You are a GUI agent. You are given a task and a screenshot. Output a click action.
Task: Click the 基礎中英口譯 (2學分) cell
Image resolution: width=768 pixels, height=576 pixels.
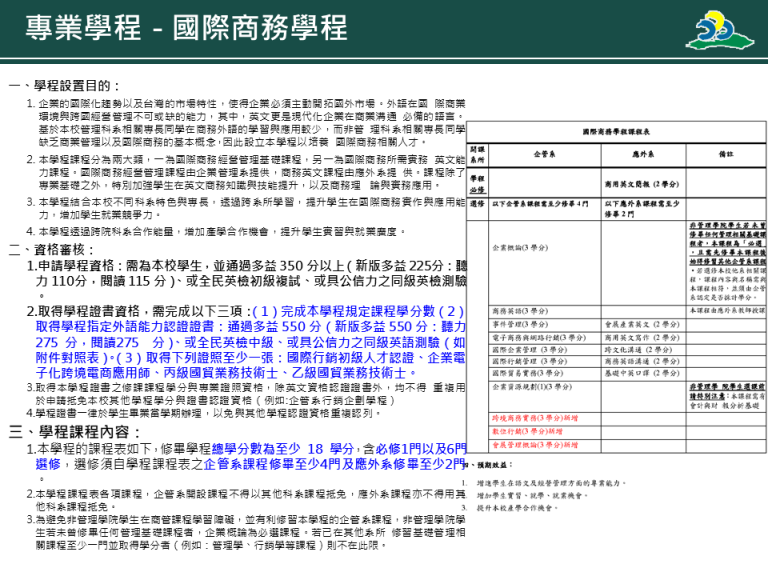point(642,373)
